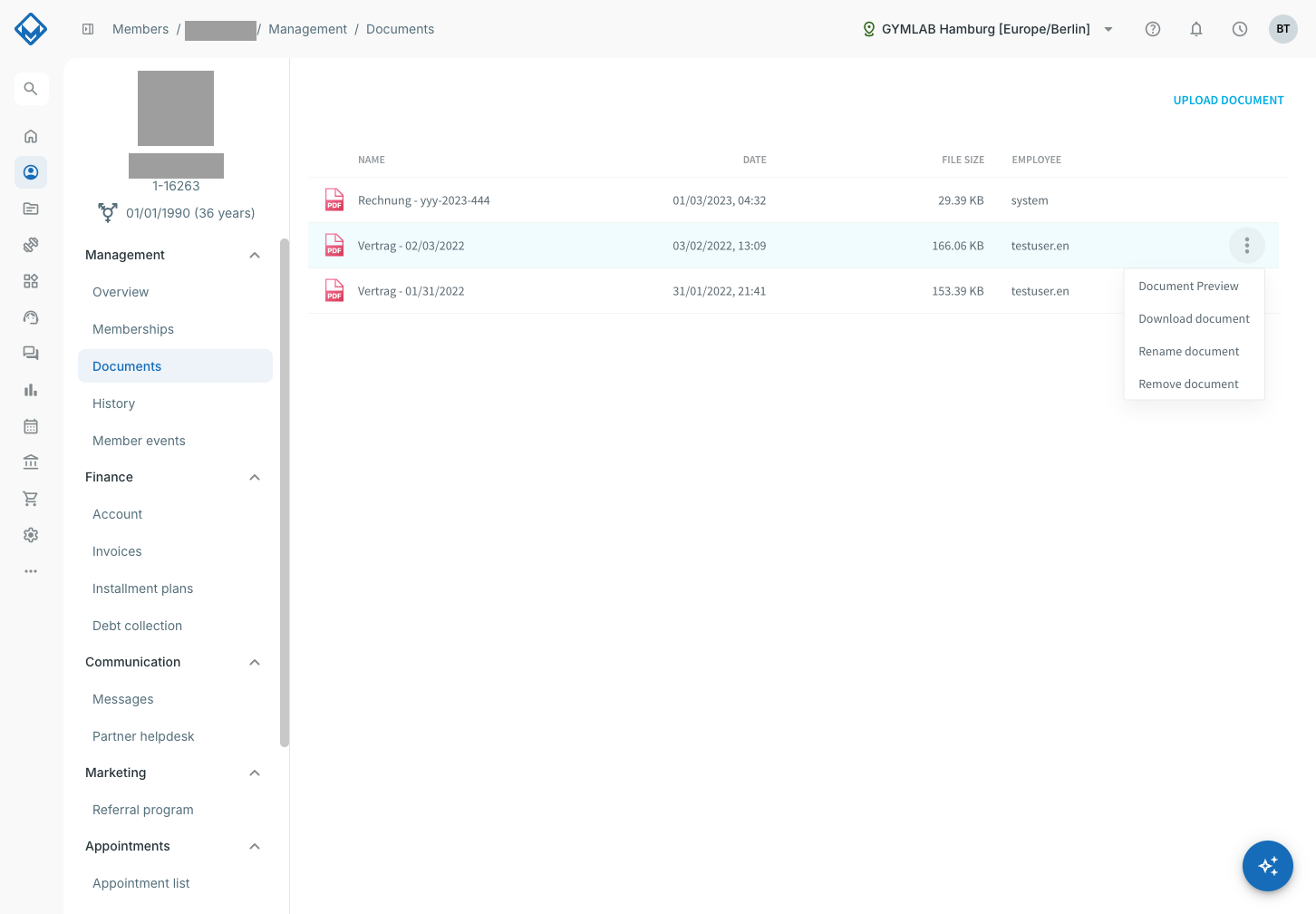Screen dimensions: 1316x914
Task: Open the calendar icon in sidebar
Action: point(31,426)
